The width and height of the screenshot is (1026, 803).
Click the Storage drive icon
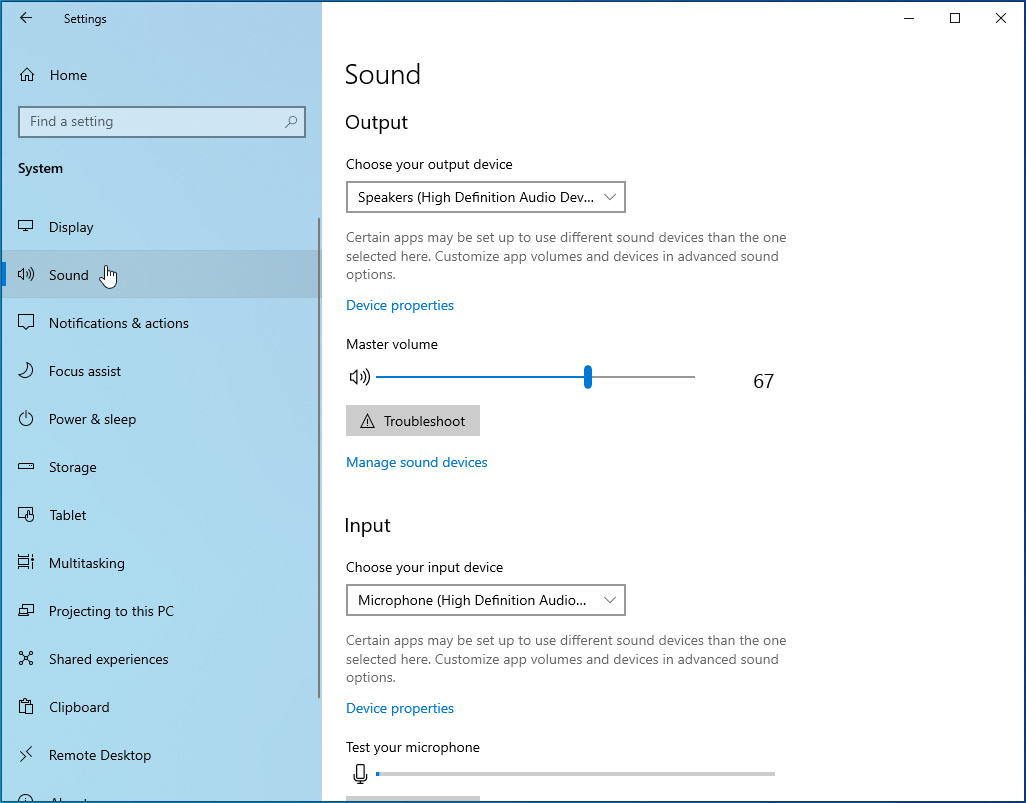(x=27, y=467)
